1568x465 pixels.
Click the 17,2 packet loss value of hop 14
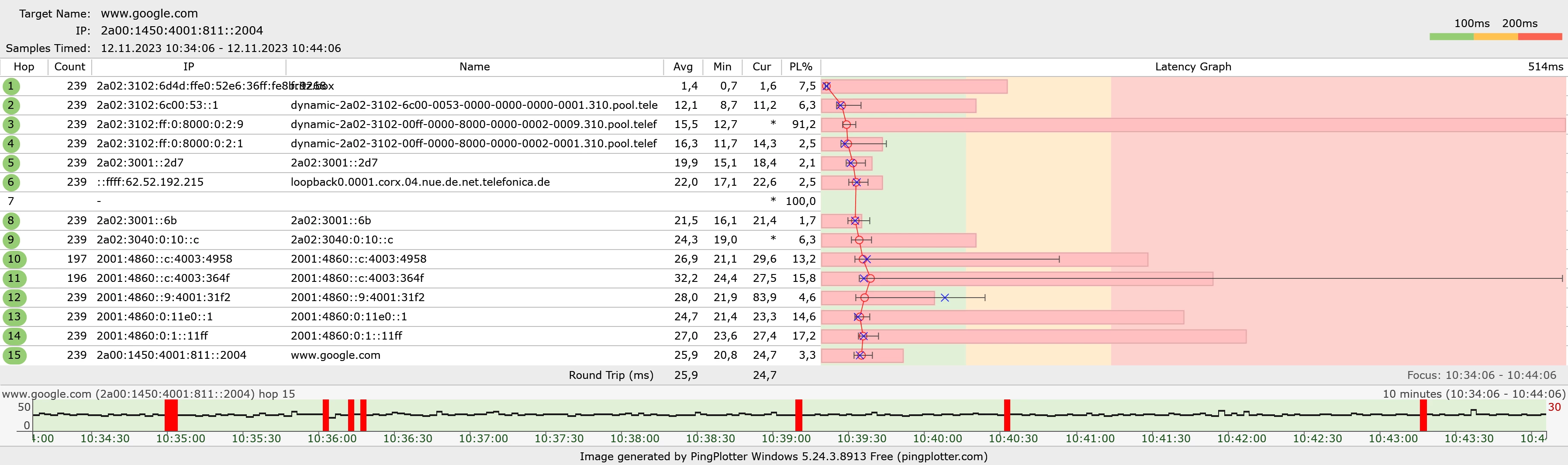coord(804,336)
